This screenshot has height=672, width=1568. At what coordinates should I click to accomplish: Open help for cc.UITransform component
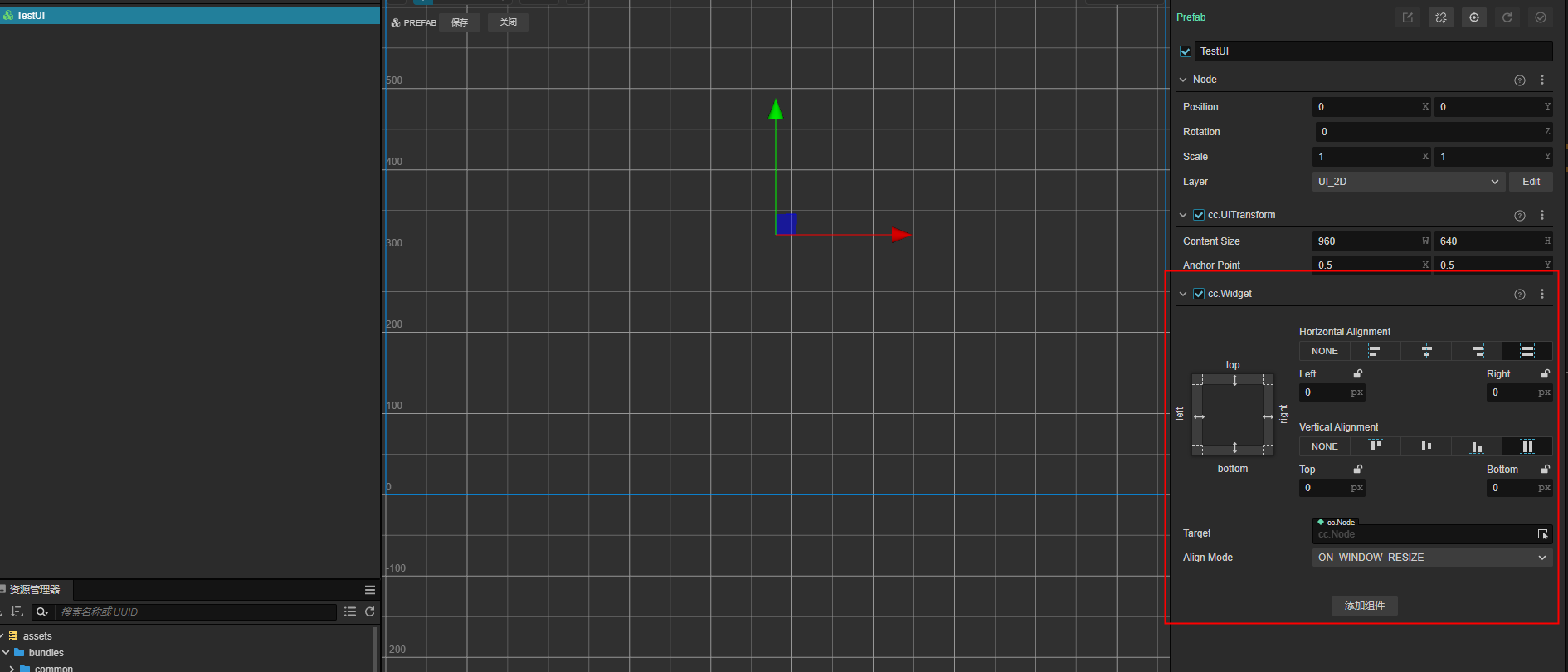[1520, 216]
